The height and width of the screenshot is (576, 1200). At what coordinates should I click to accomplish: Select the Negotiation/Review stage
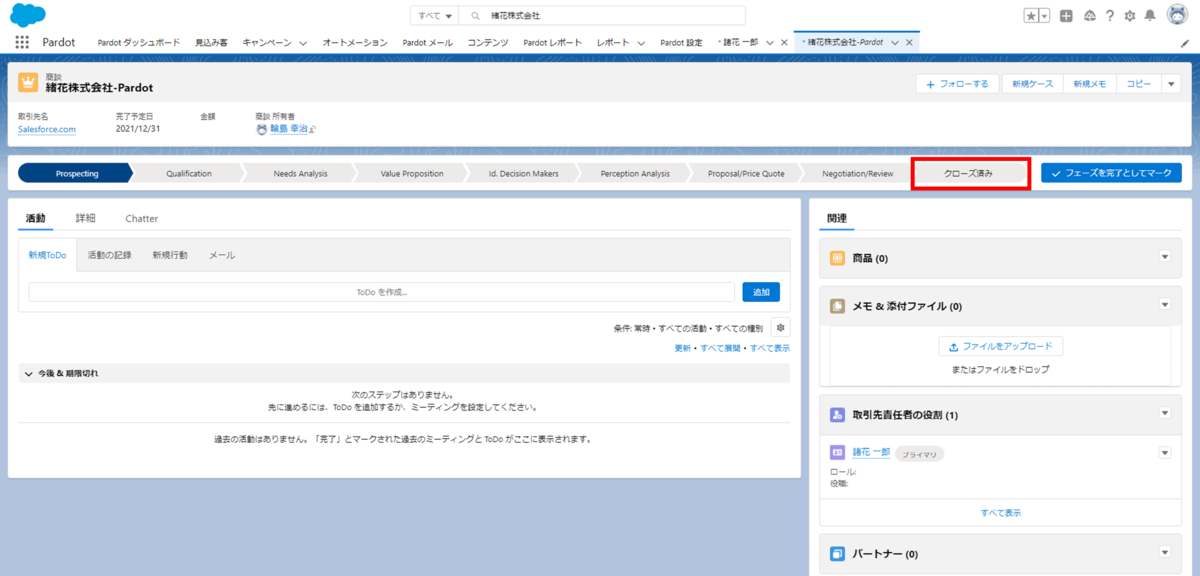click(857, 173)
